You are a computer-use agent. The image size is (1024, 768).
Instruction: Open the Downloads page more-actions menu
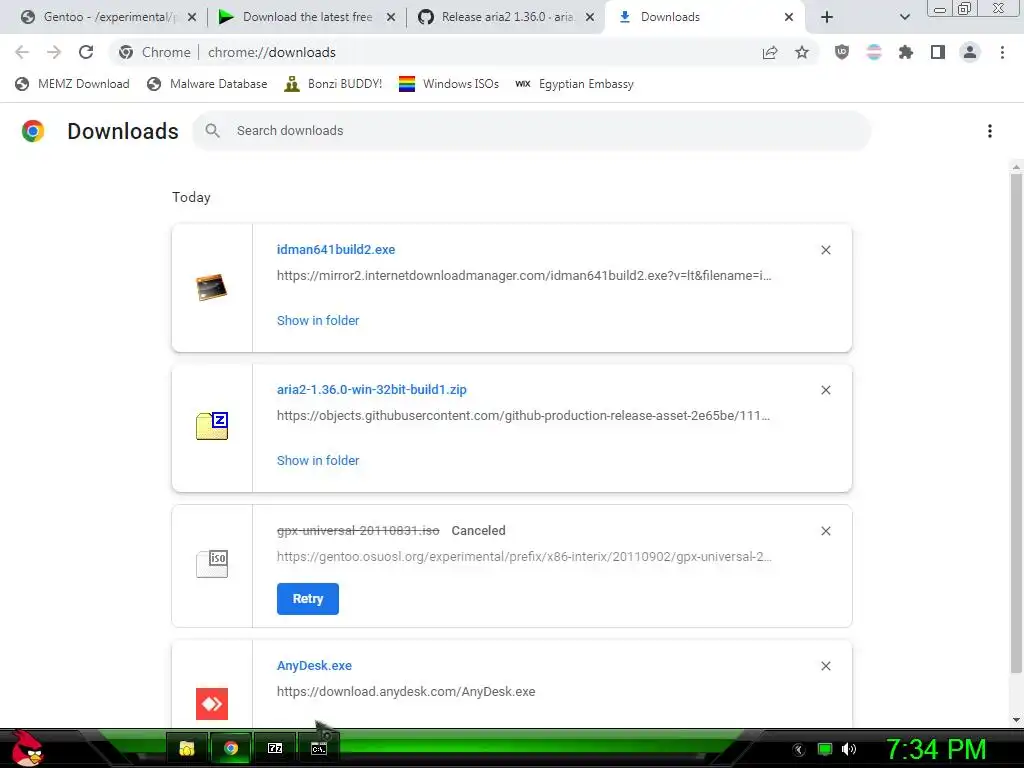[989, 131]
